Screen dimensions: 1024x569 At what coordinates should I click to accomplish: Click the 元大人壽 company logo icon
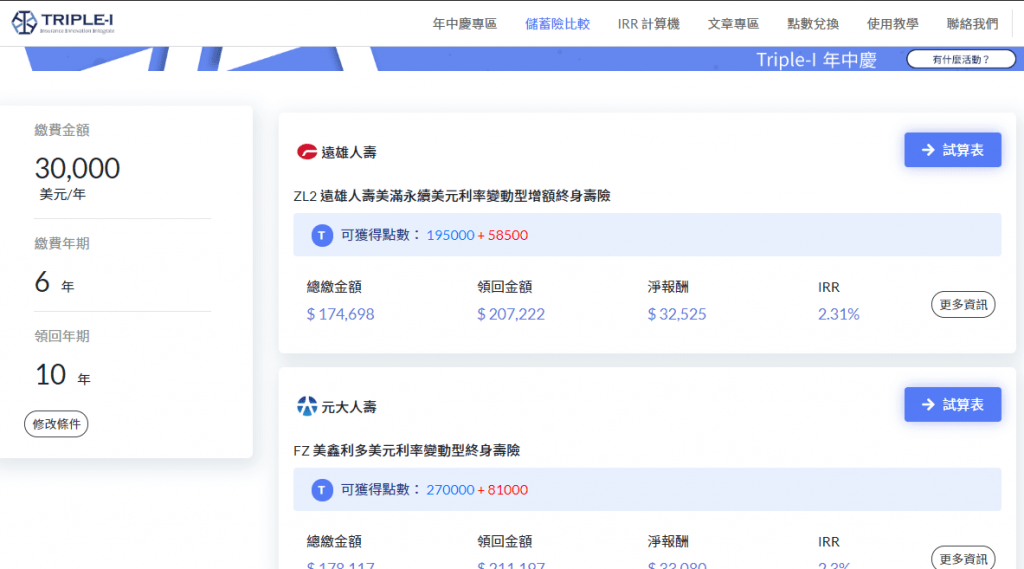(x=306, y=406)
